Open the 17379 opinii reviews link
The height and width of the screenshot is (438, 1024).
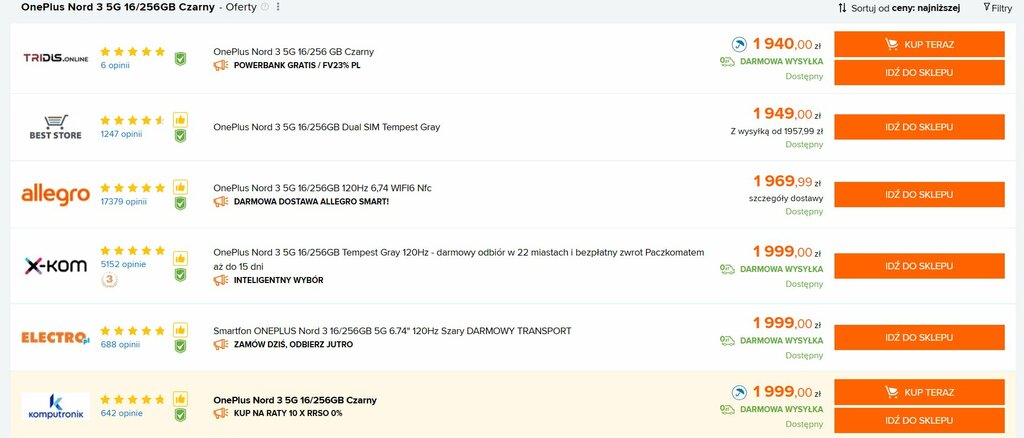point(123,202)
